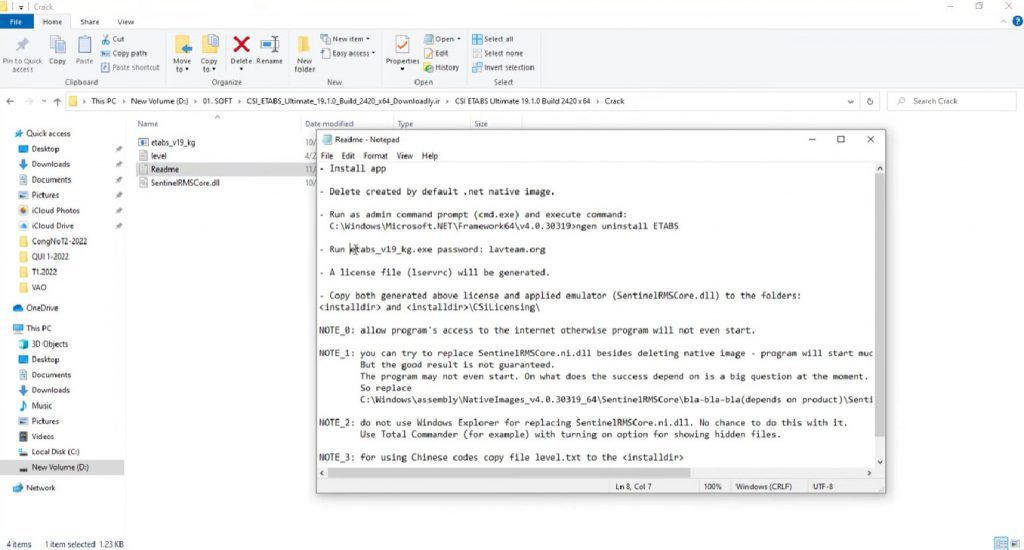This screenshot has height=550, width=1024.
Task: Open Network in navigation pane
Action: [40, 487]
